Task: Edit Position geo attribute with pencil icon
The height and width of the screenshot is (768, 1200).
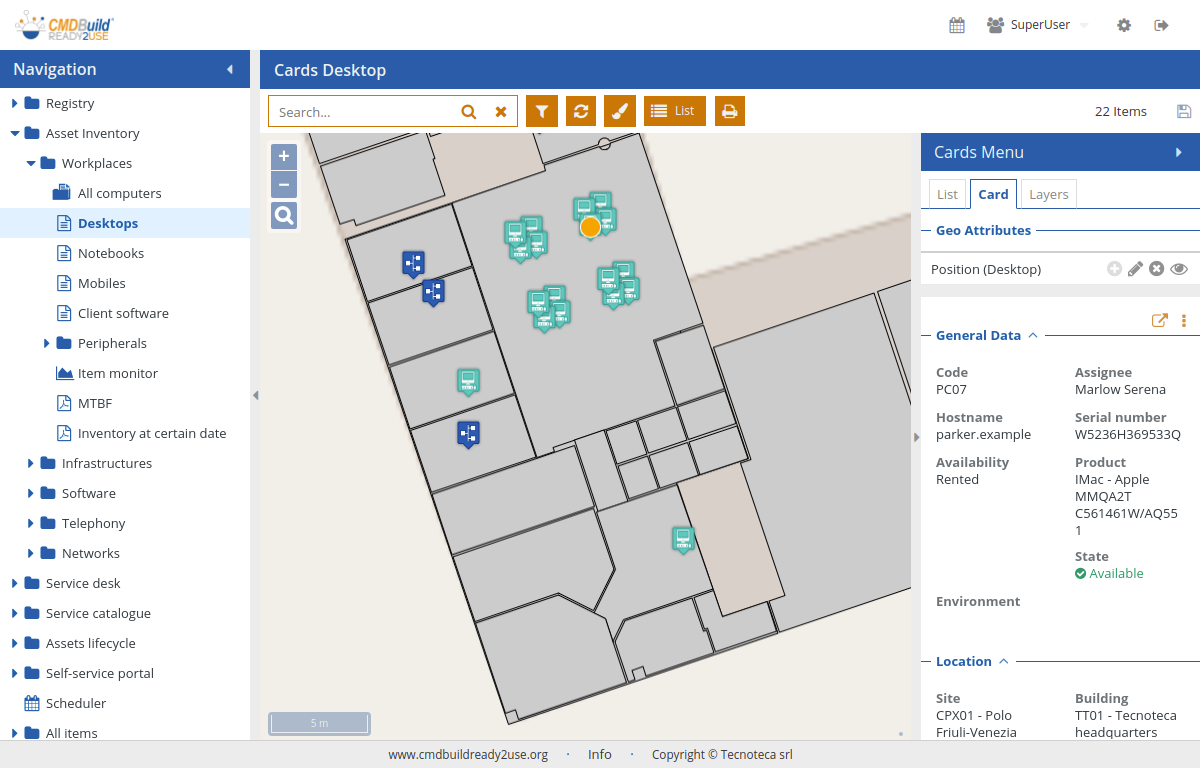Action: click(x=1135, y=269)
